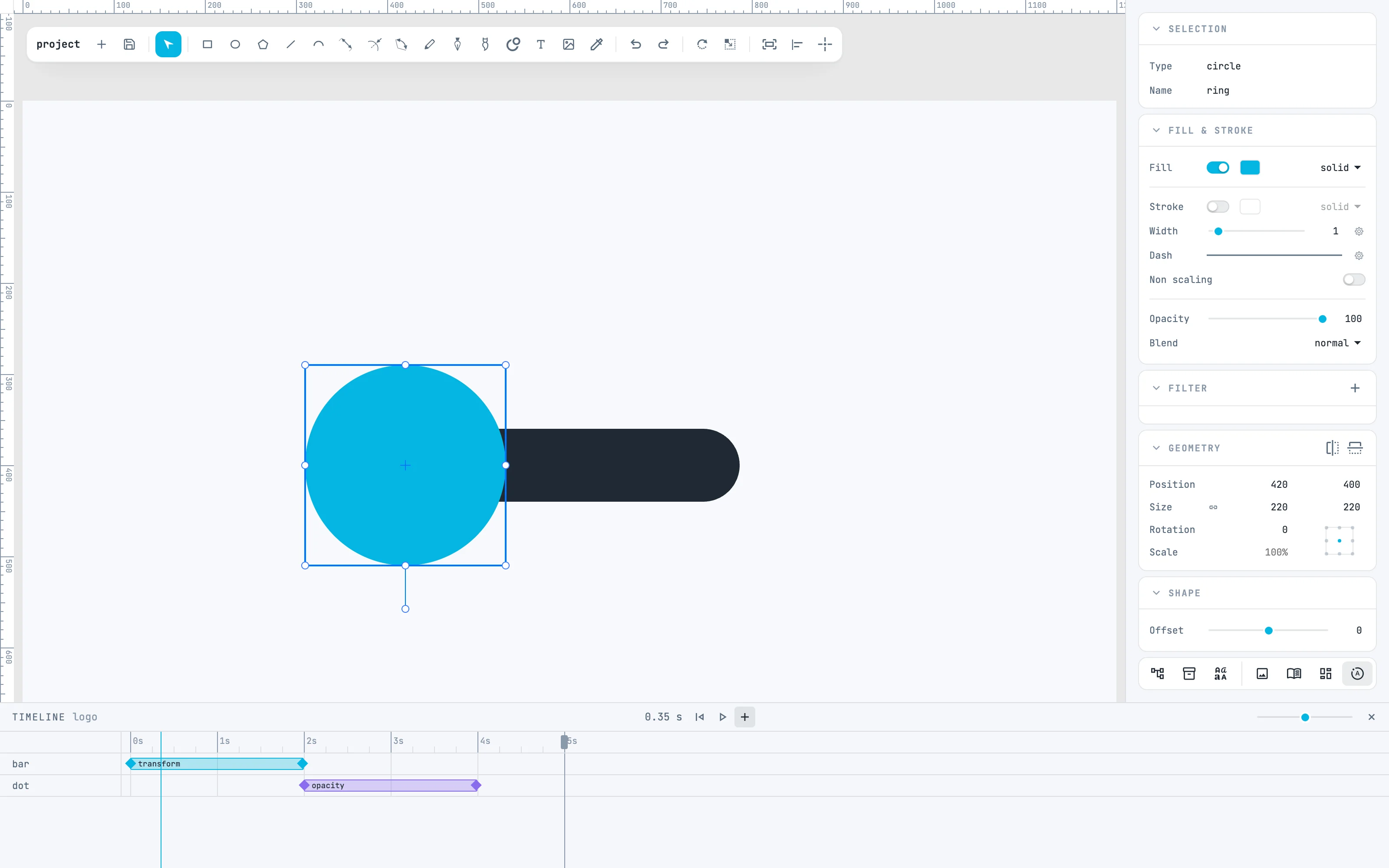The height and width of the screenshot is (868, 1389).
Task: Jump to timeline start
Action: point(700,717)
